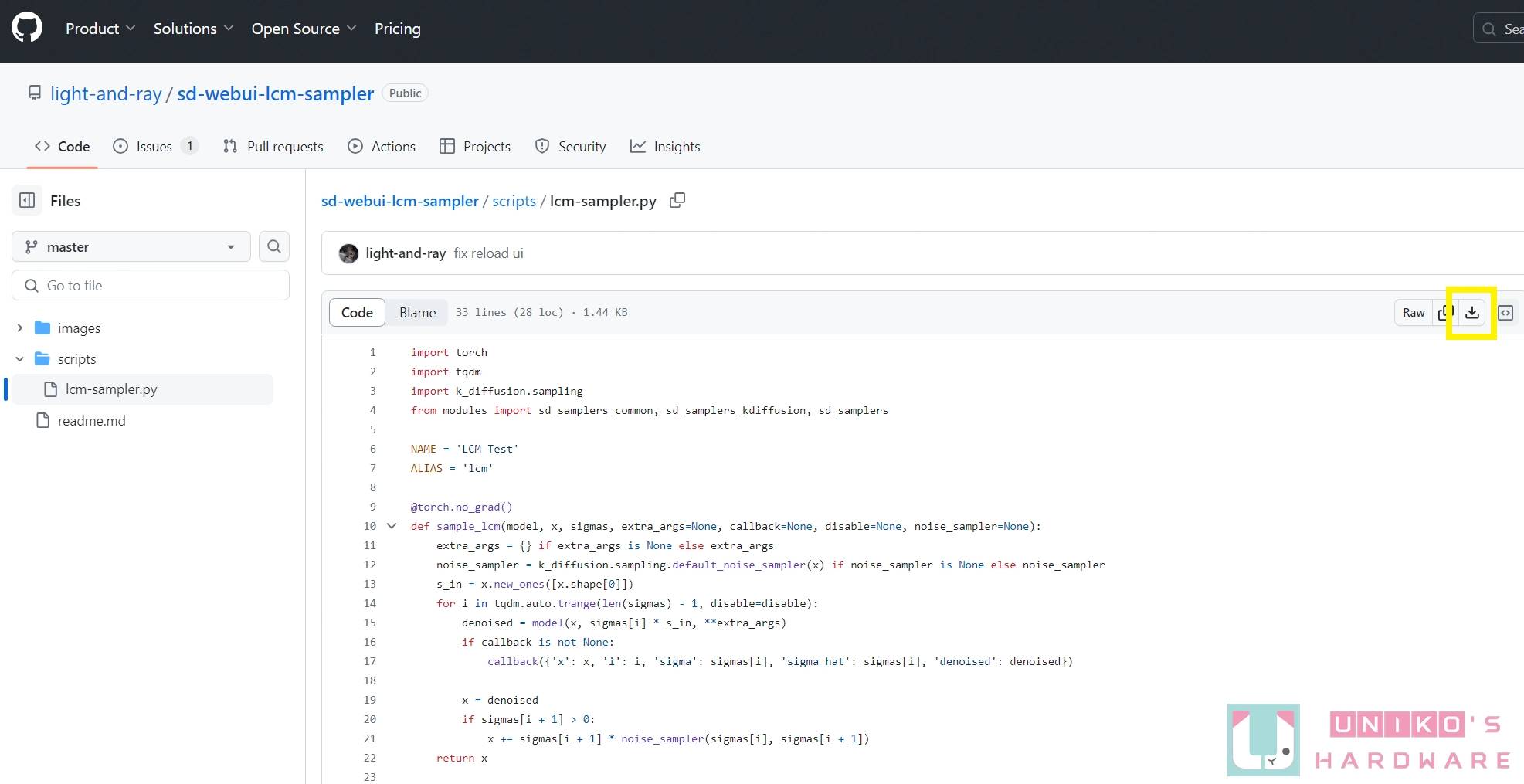The width and height of the screenshot is (1524, 784).
Task: Copy file path icon next to lcm-sampler.py
Action: click(677, 201)
